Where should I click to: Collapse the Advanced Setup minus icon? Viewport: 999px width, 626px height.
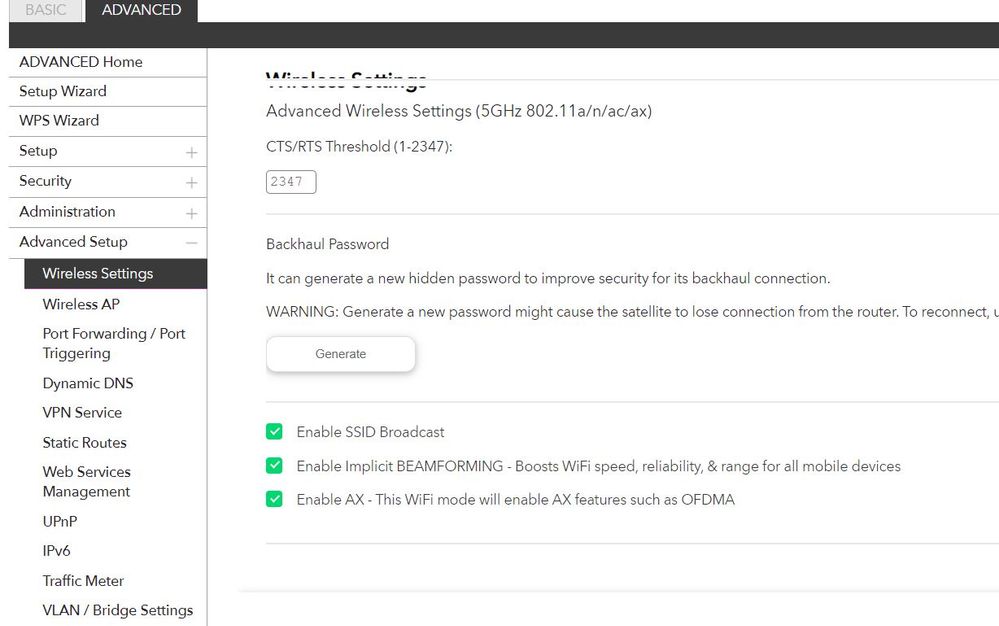[191, 243]
